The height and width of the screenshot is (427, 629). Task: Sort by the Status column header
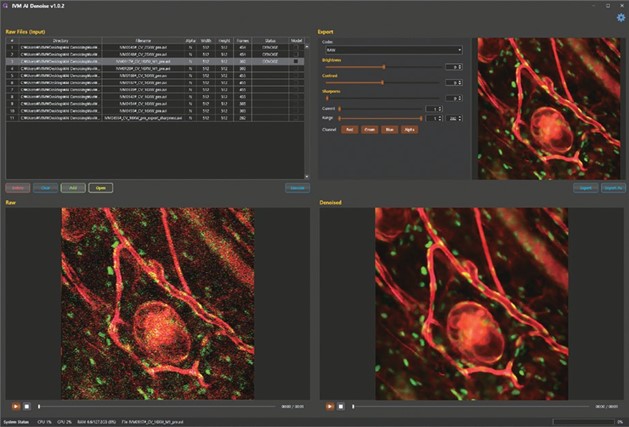(x=268, y=40)
